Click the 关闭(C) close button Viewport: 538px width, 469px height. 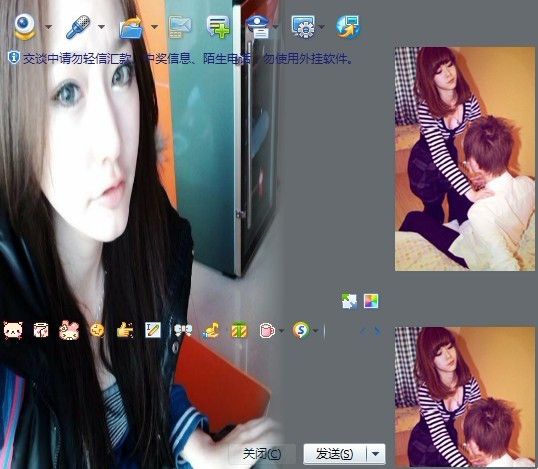262,454
